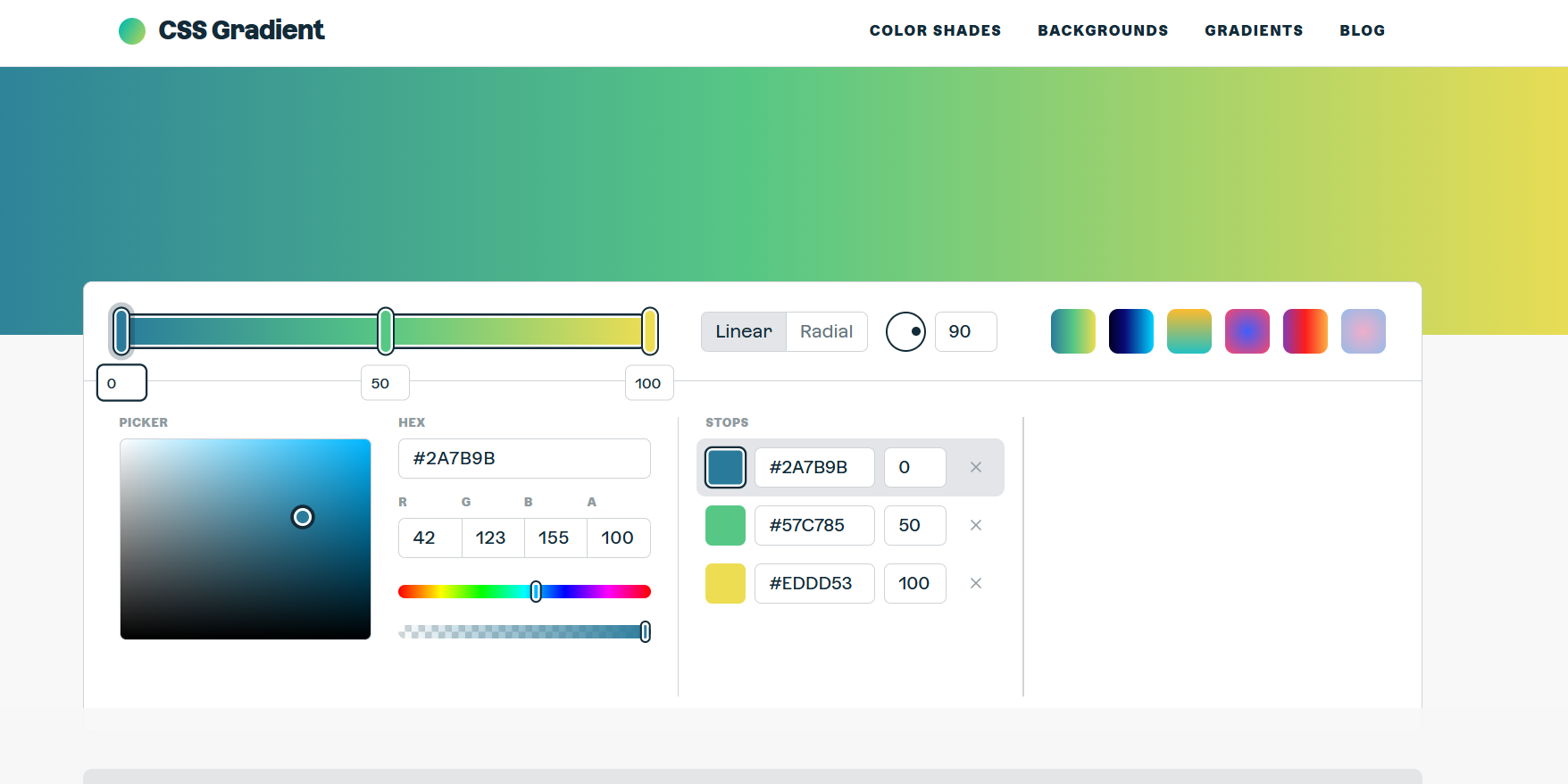Screen dimensions: 1568x784
Task: Click the hue slider handle
Action: point(536,591)
